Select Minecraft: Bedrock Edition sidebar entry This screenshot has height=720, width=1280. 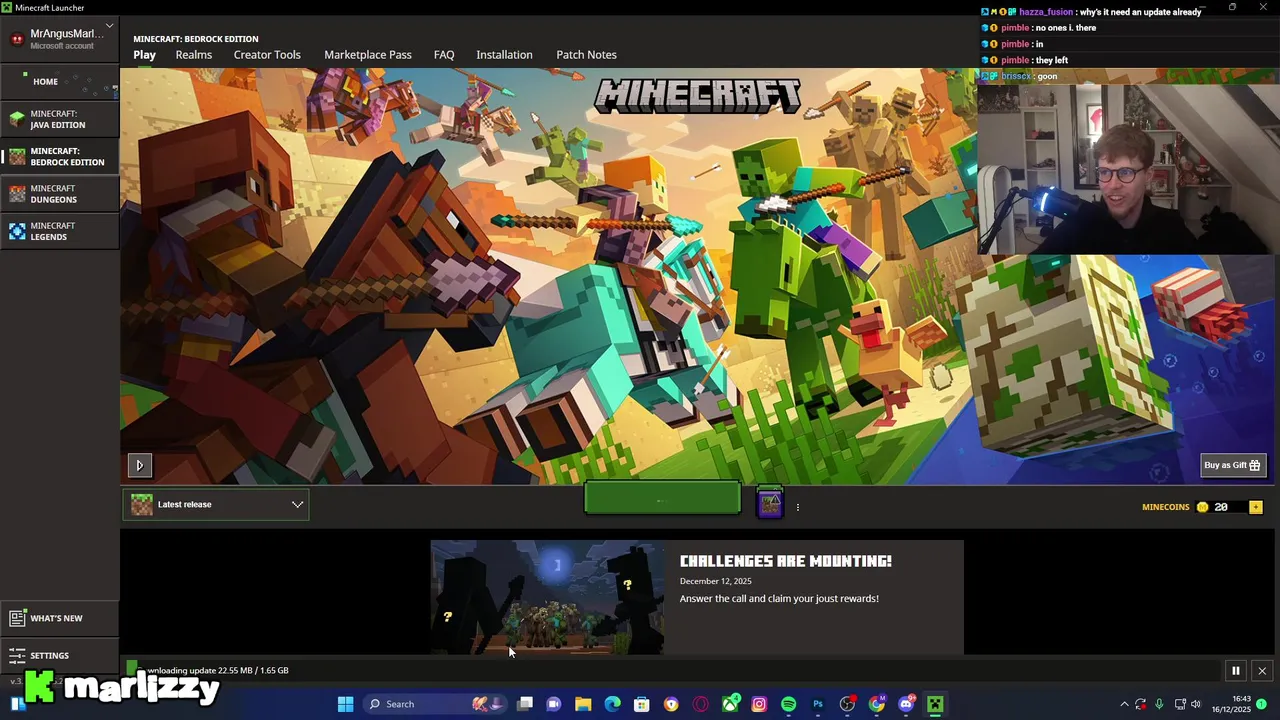(59, 156)
